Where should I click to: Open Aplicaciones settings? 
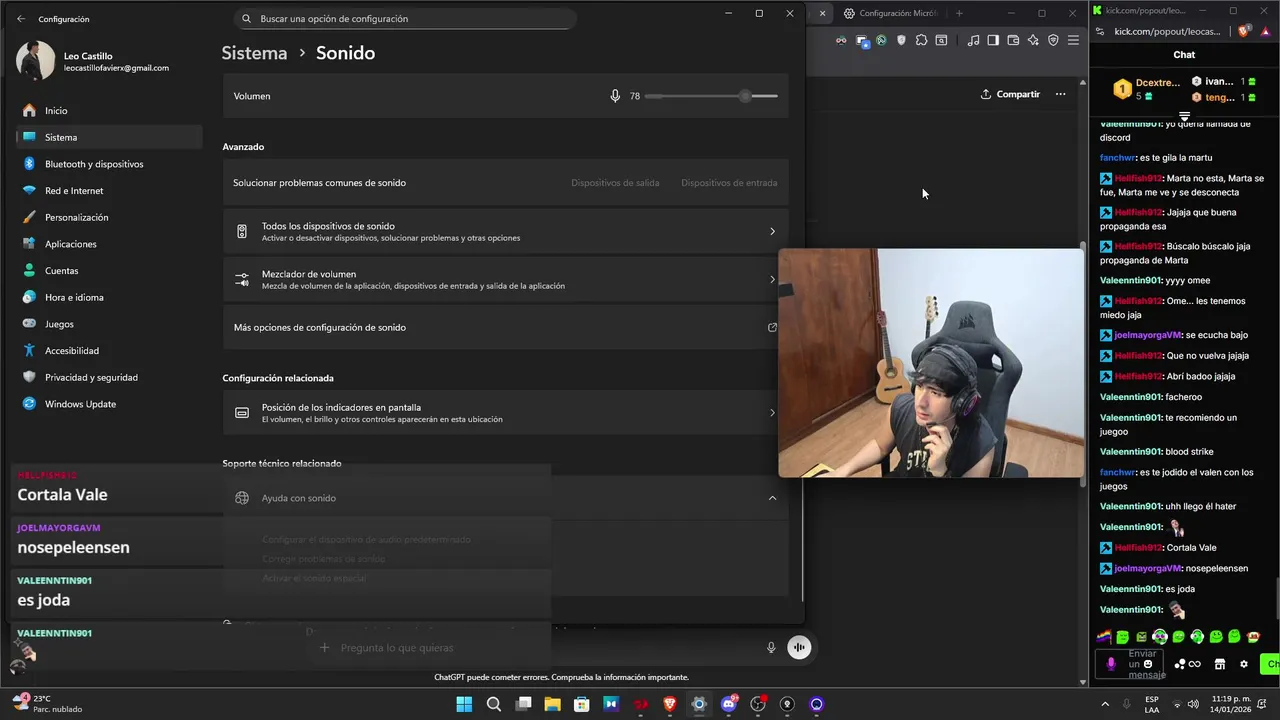(x=110, y=244)
